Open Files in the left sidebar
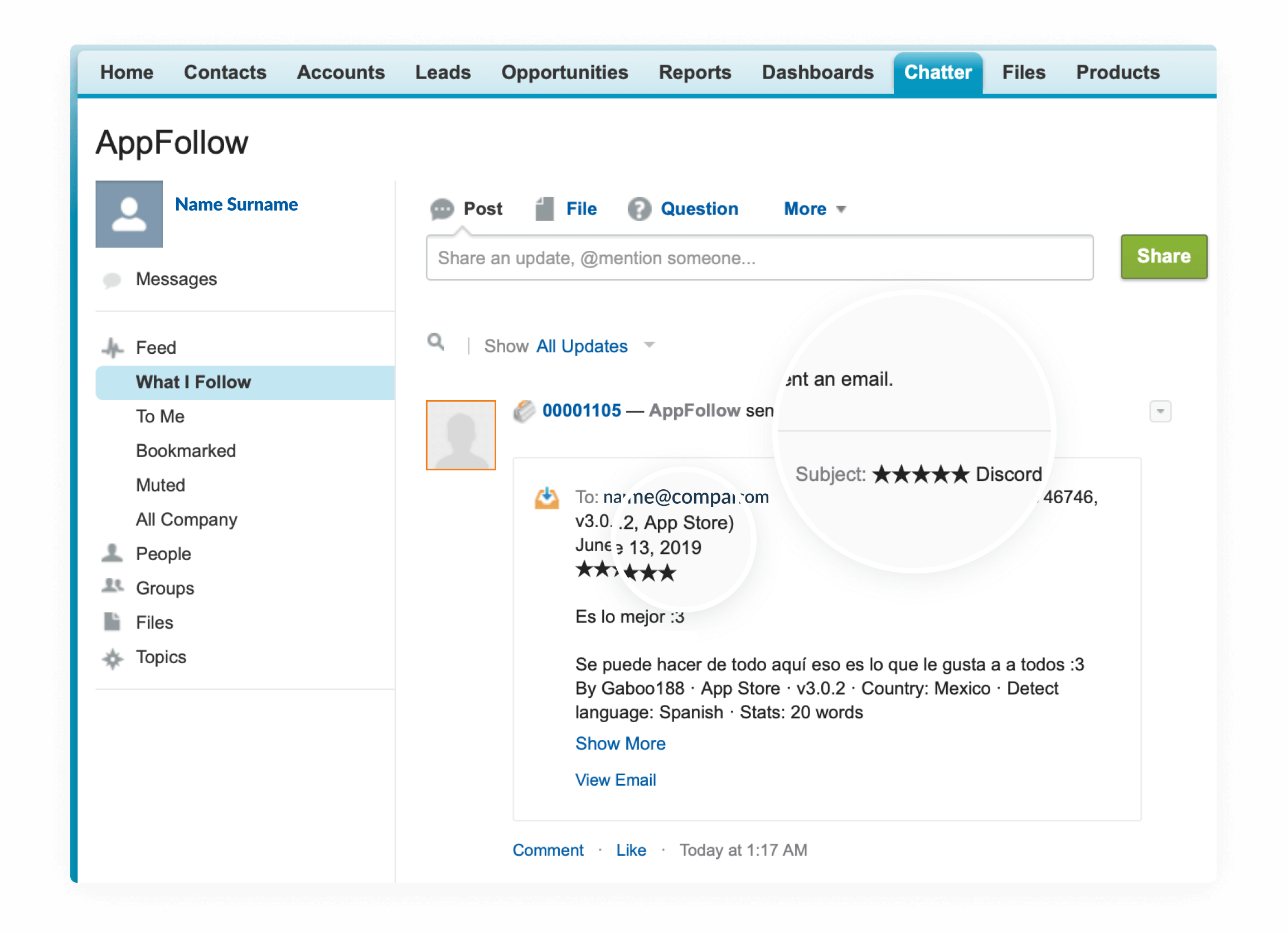 click(x=154, y=623)
